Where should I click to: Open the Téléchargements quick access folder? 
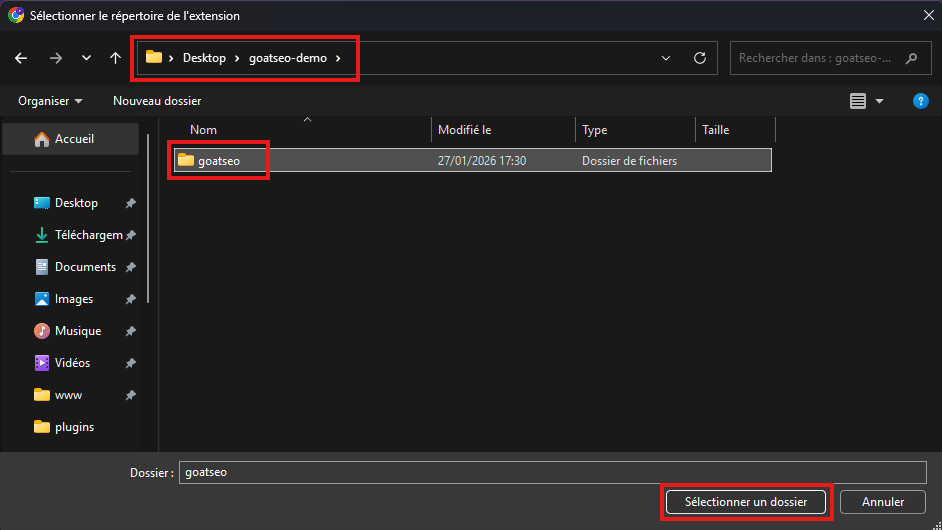[x=87, y=235]
